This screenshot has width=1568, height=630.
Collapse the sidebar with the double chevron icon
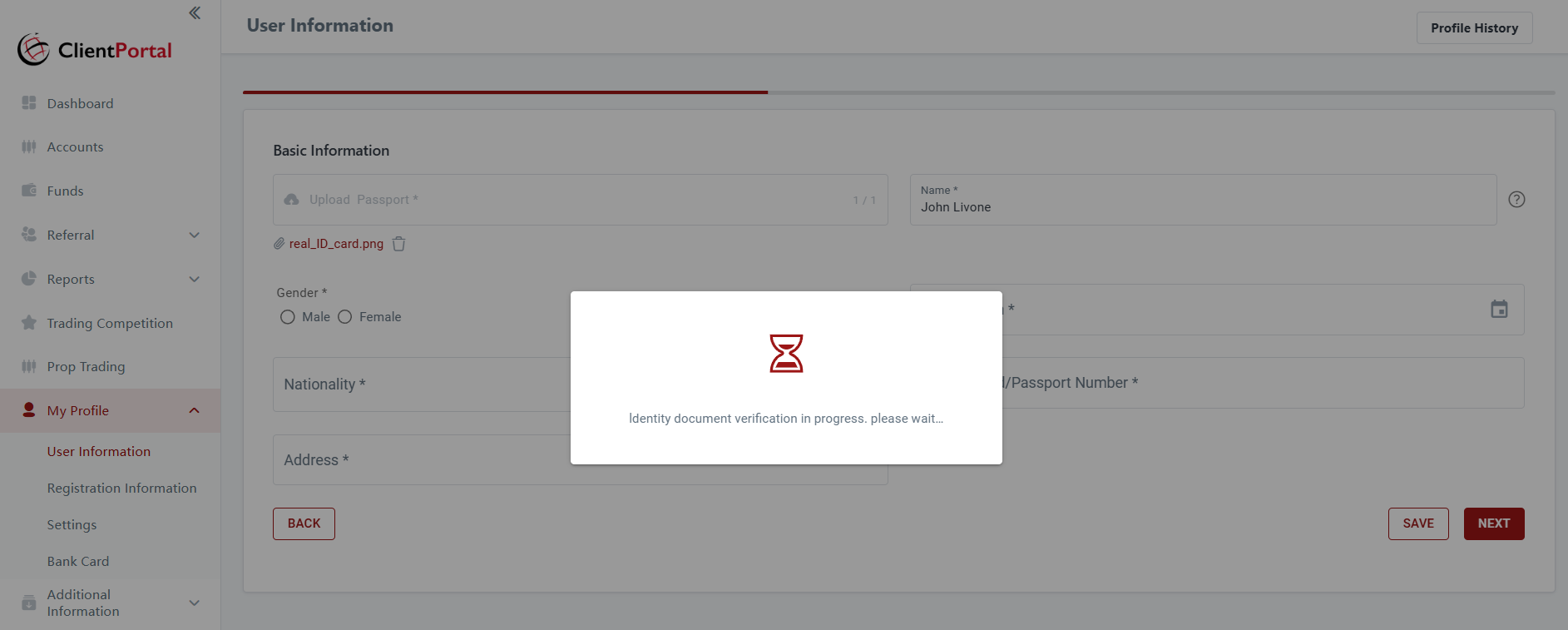pyautogui.click(x=195, y=12)
